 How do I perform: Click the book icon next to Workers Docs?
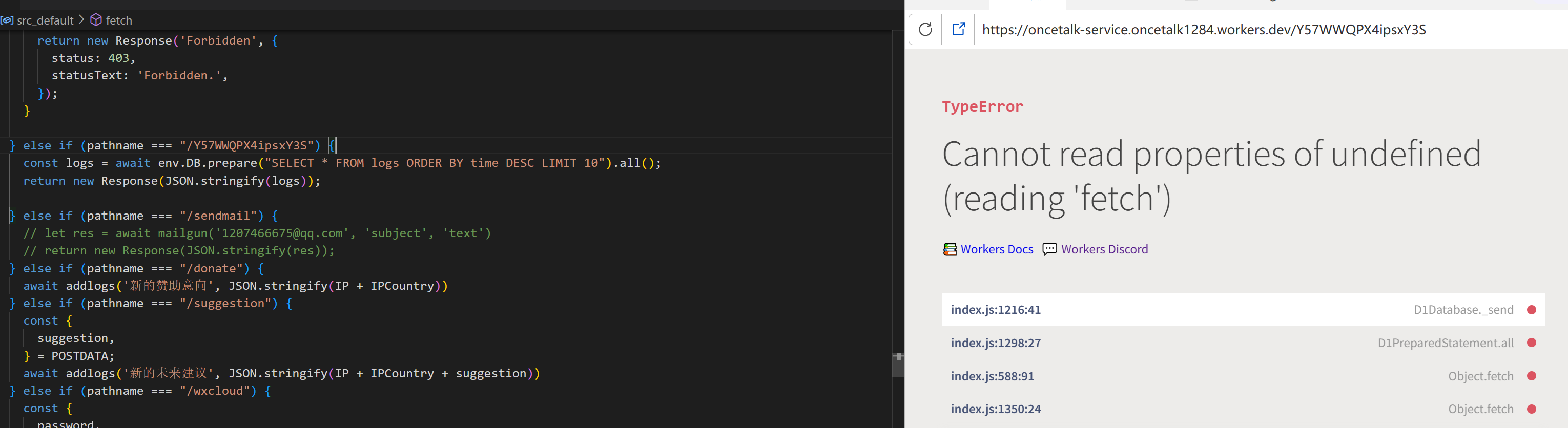coord(950,249)
